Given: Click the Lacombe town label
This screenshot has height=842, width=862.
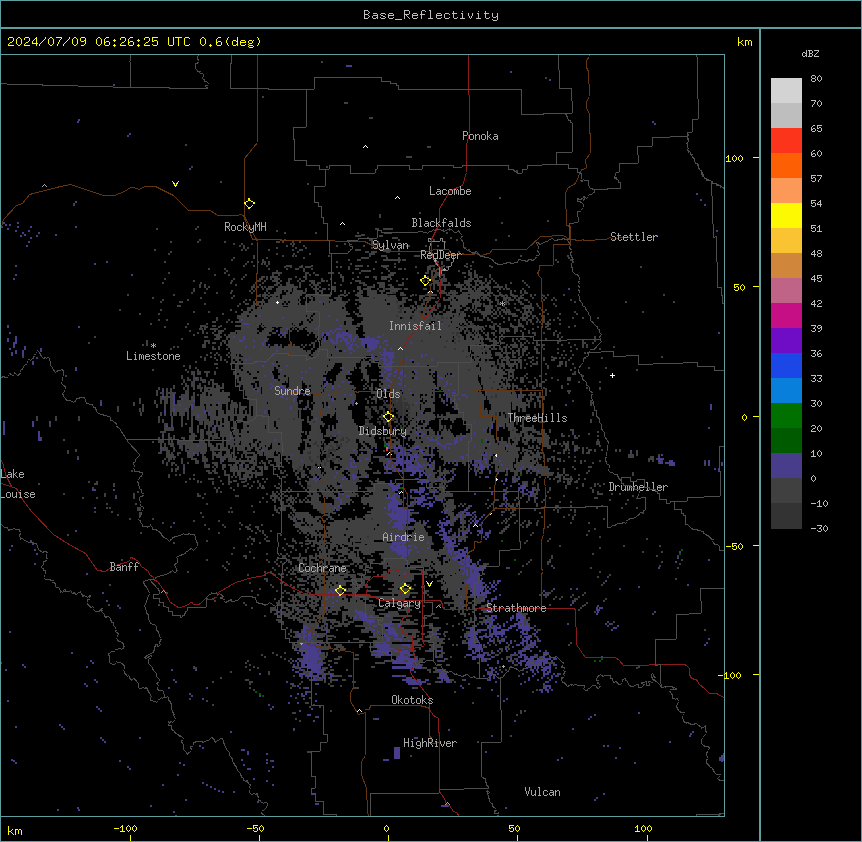Looking at the screenshot, I should click(x=450, y=191).
